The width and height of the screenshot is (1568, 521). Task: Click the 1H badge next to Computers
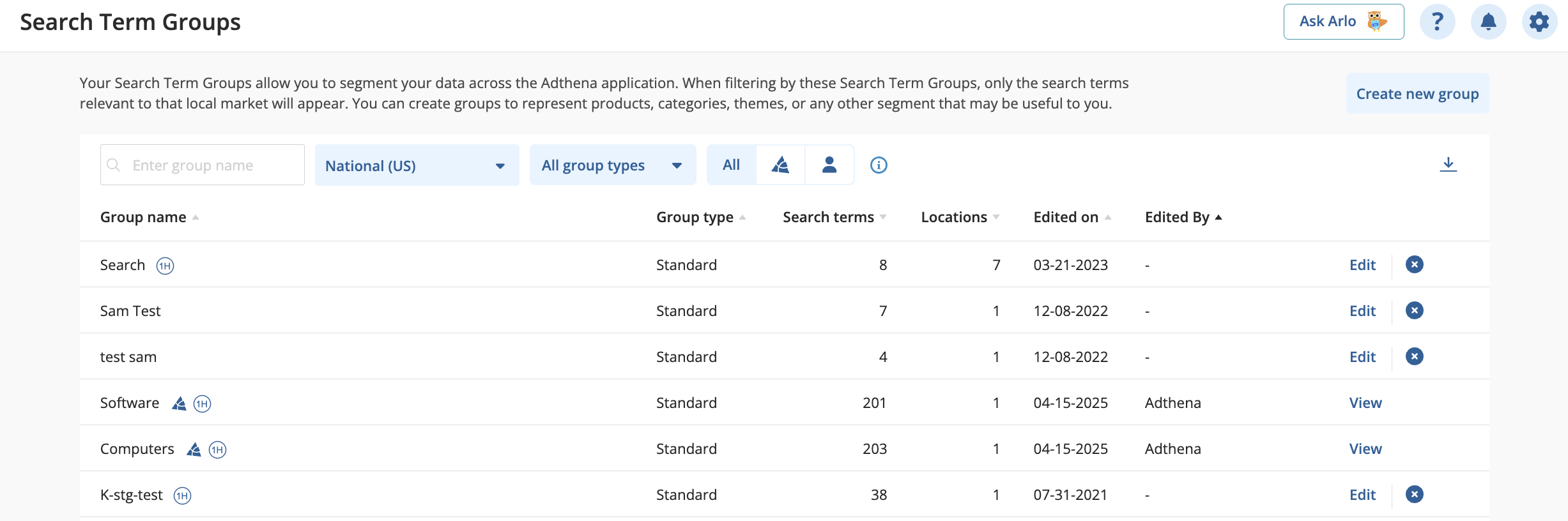[x=217, y=449]
